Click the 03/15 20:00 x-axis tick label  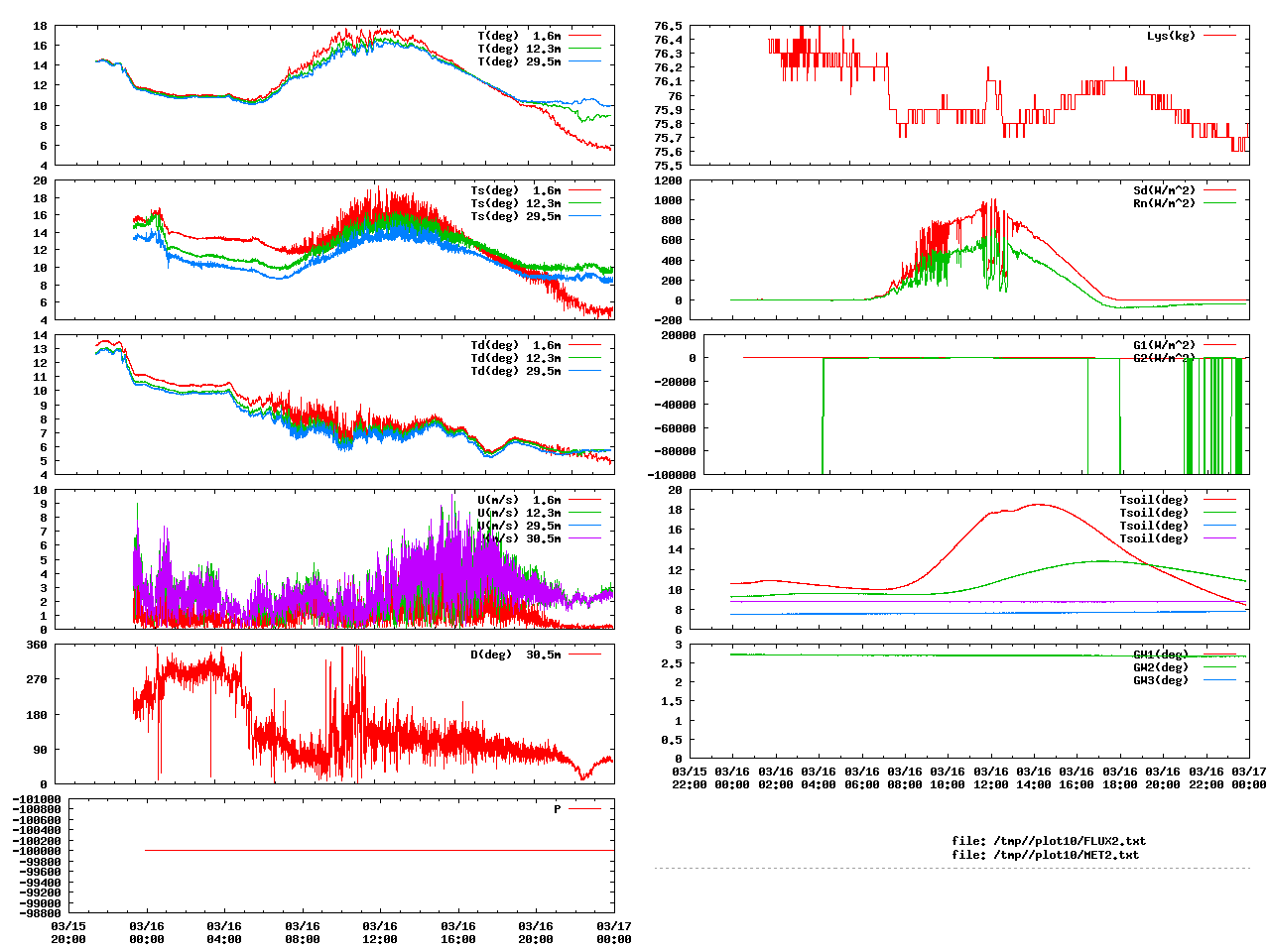pyautogui.click(x=68, y=932)
